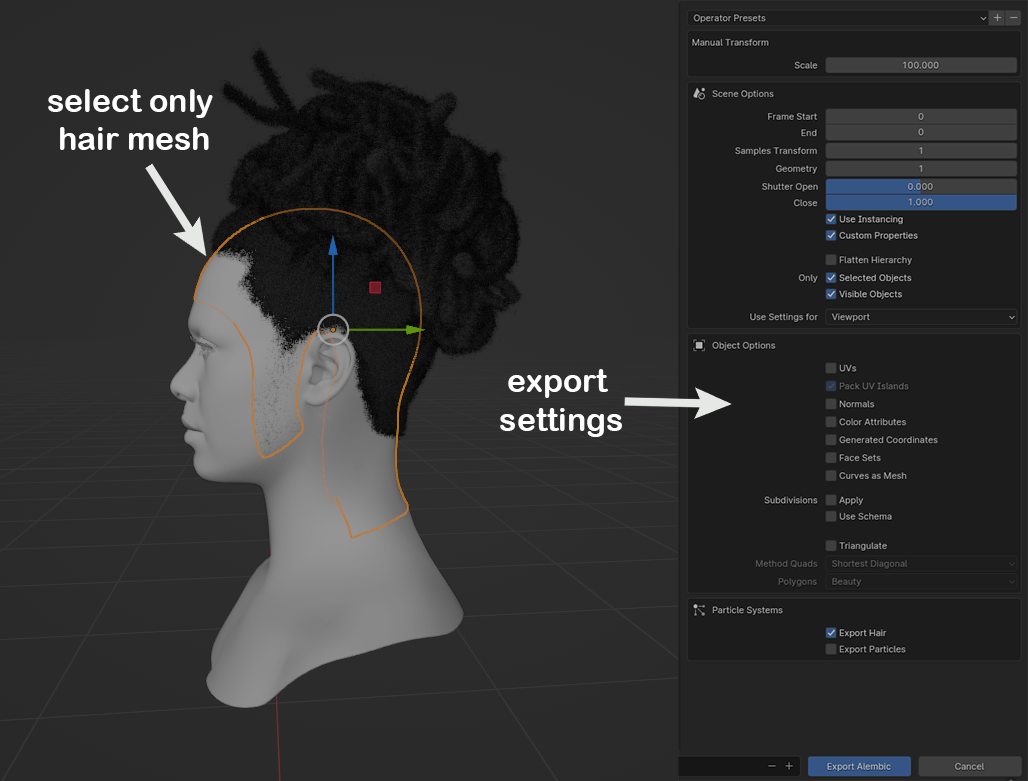Screen dimensions: 1028x781
Task: Remove operator preset with minus button
Action: 1014,18
